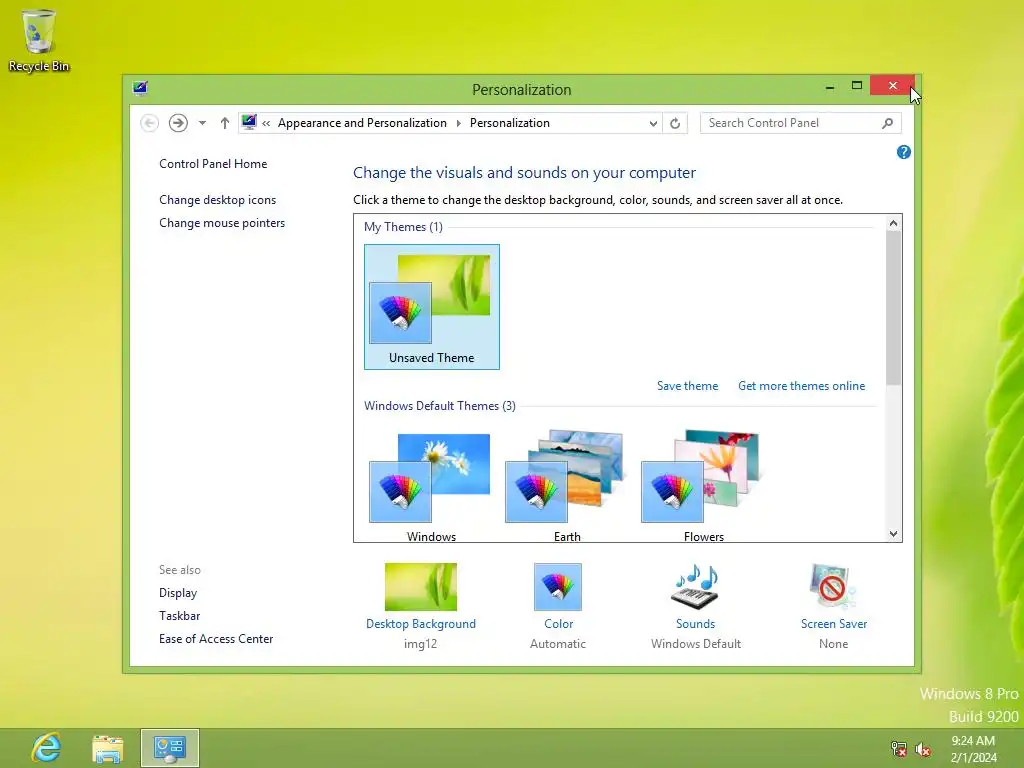Click the Control Panel taskbar button
This screenshot has height=768, width=1024.
170,748
